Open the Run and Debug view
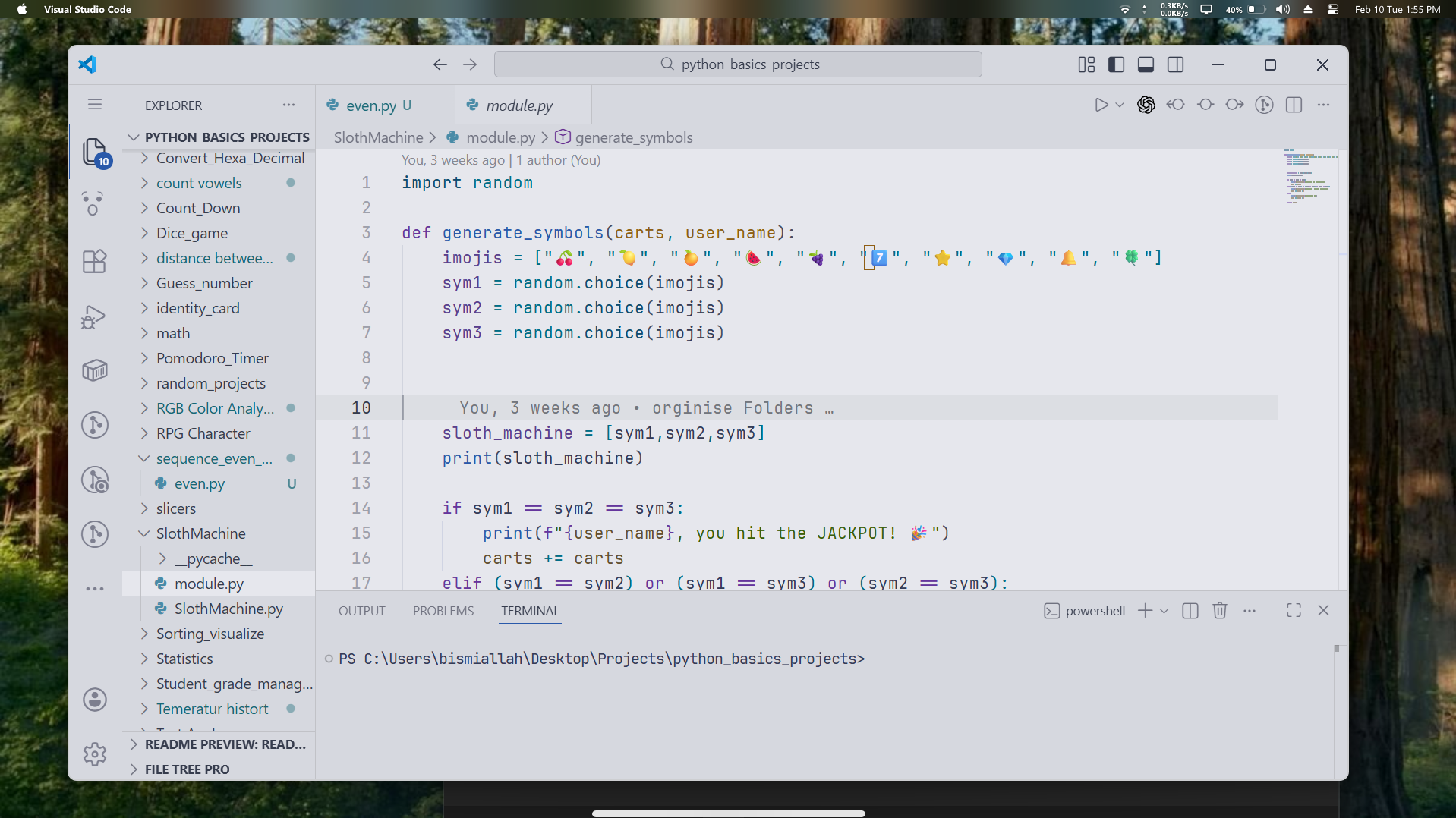 (x=94, y=316)
